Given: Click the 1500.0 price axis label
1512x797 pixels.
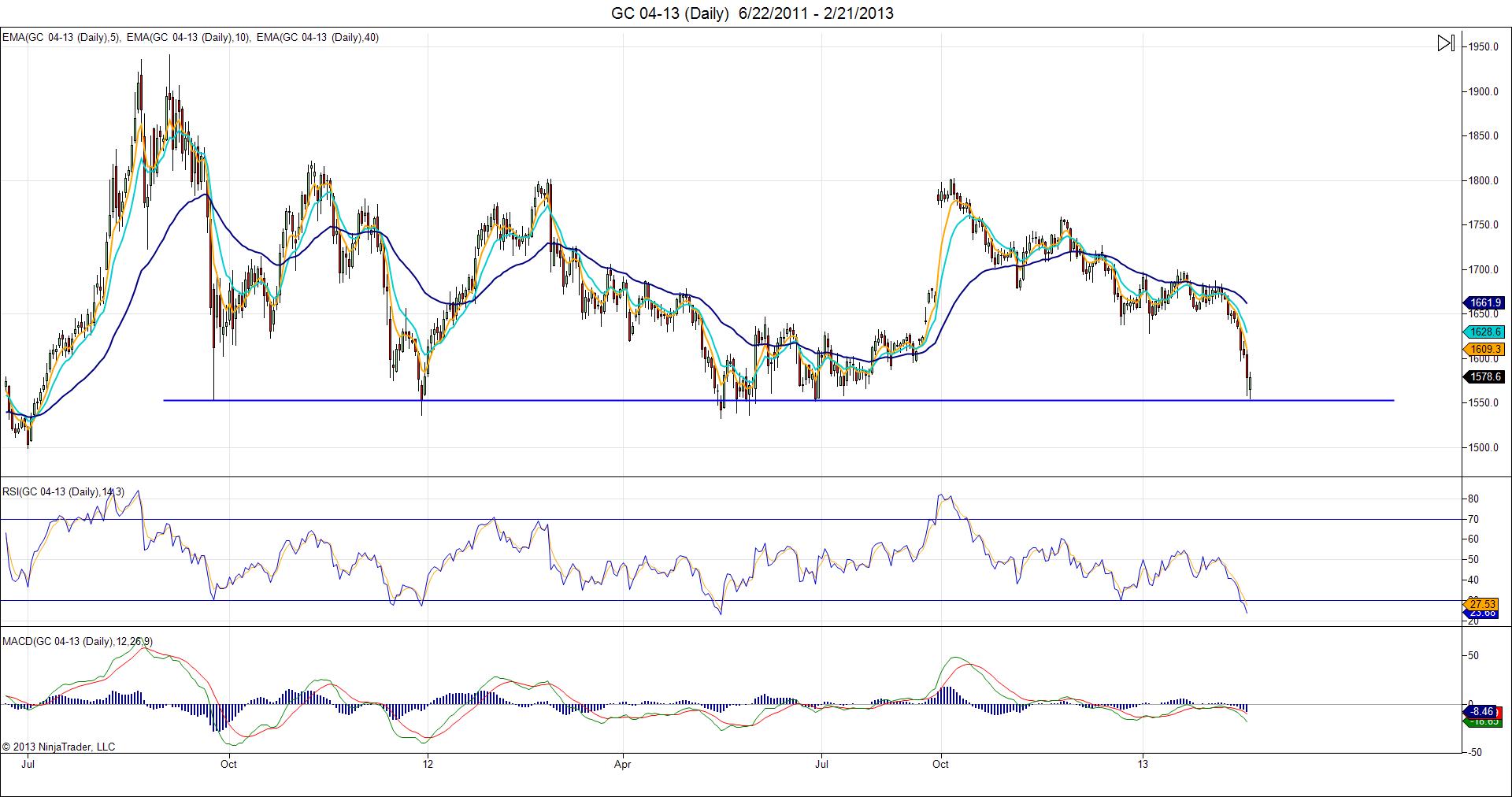Looking at the screenshot, I should tap(1484, 448).
